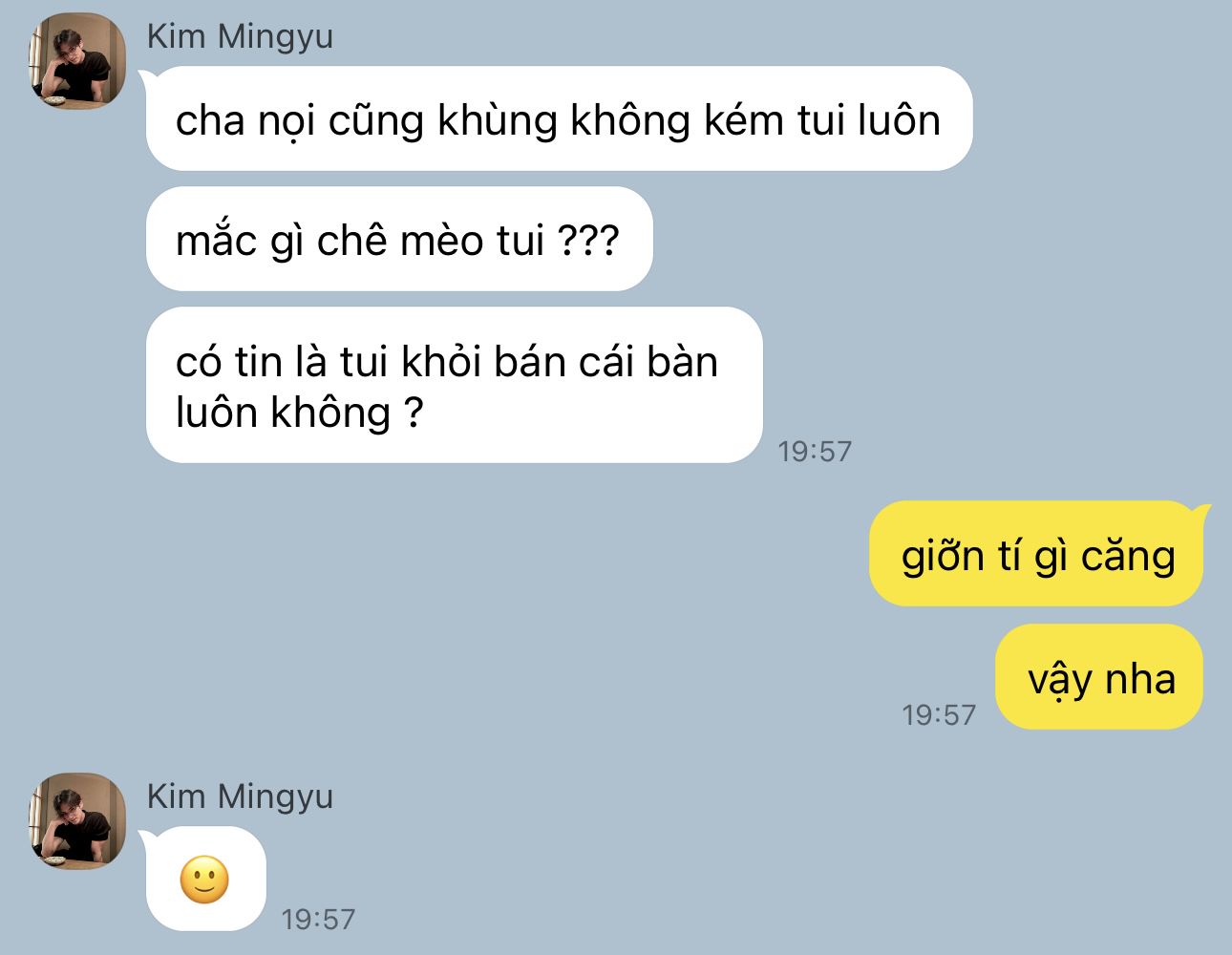This screenshot has width=1232, height=955.
Task: Click the 19:57 timestamp after 'luôn không ?'
Action: tap(815, 451)
